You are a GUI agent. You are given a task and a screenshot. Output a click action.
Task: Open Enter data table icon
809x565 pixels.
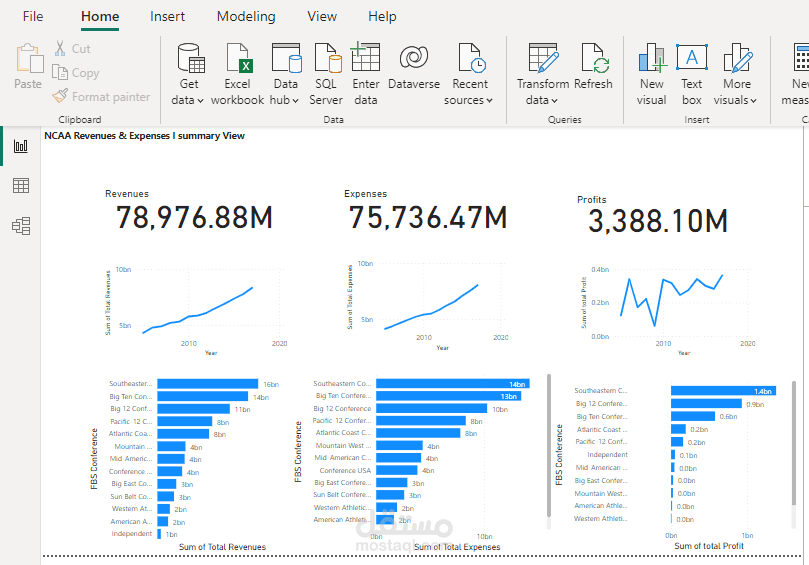pos(365,57)
